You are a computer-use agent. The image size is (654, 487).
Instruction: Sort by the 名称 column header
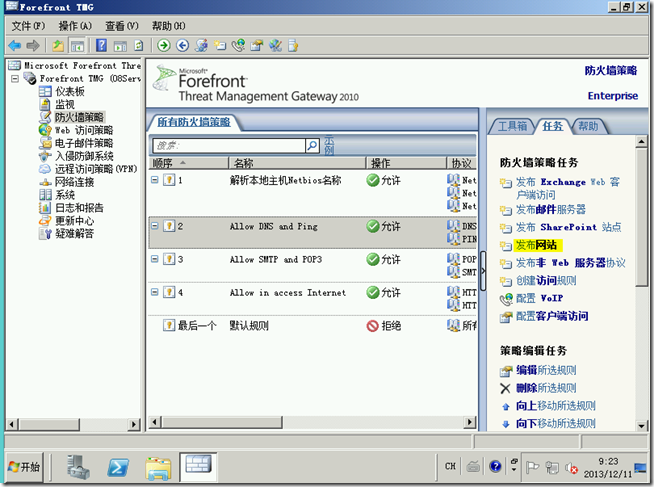[297, 163]
